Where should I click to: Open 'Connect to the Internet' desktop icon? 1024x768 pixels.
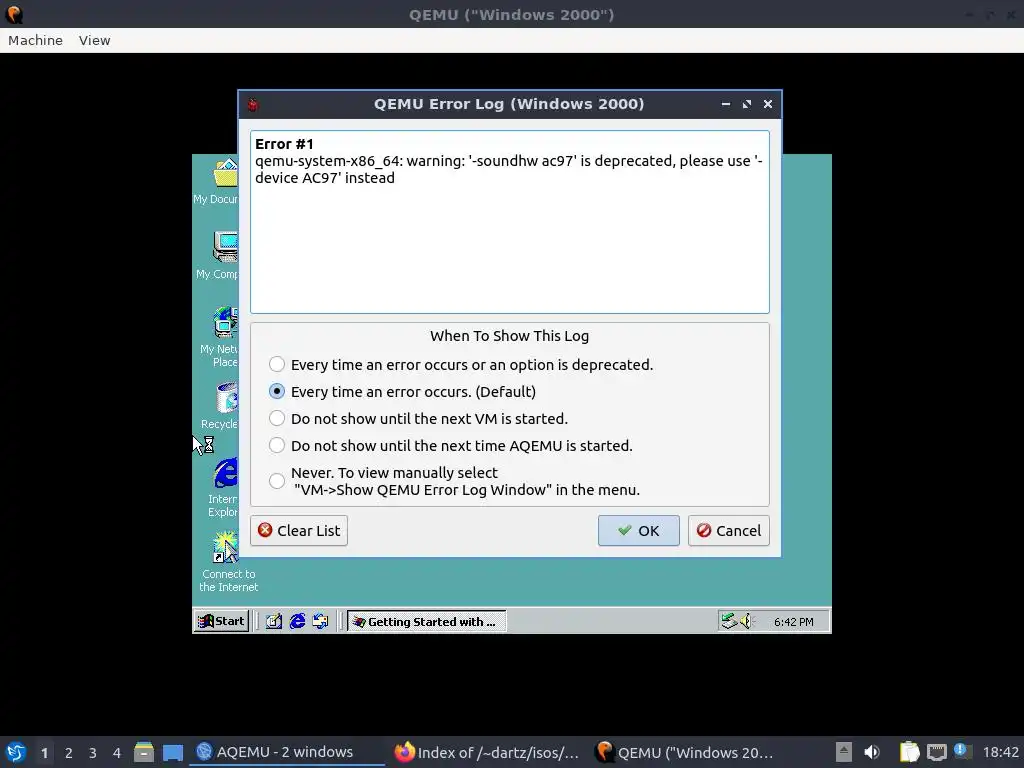coord(228,562)
